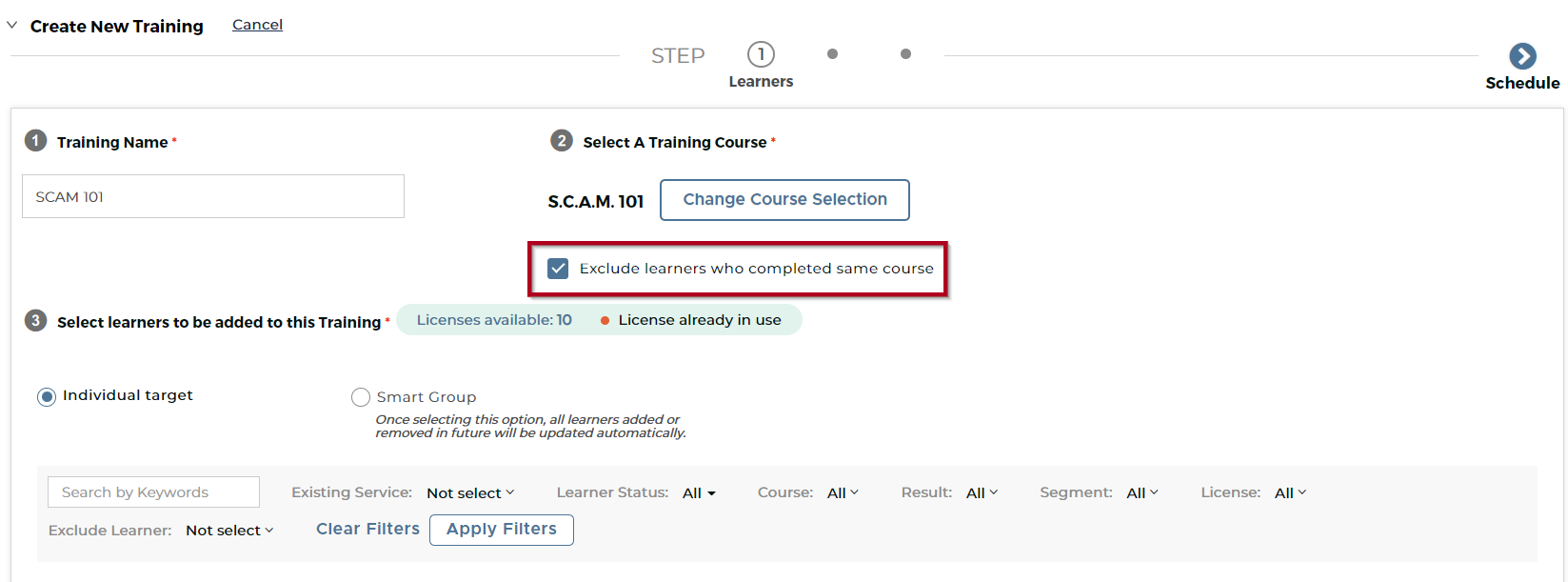The height and width of the screenshot is (582, 1568).
Task: Open the Exclude Learner dropdown
Action: [x=229, y=531]
